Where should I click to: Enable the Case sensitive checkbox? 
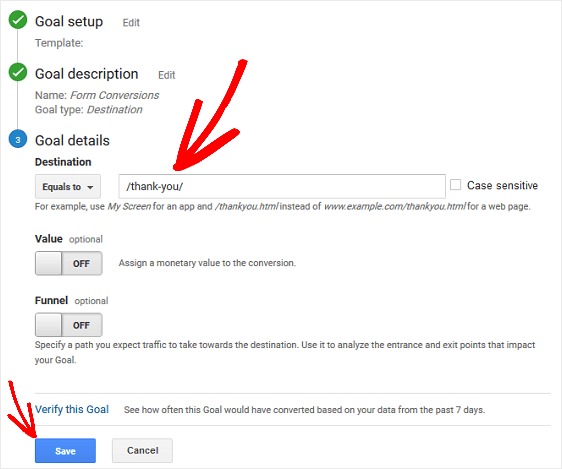455,185
